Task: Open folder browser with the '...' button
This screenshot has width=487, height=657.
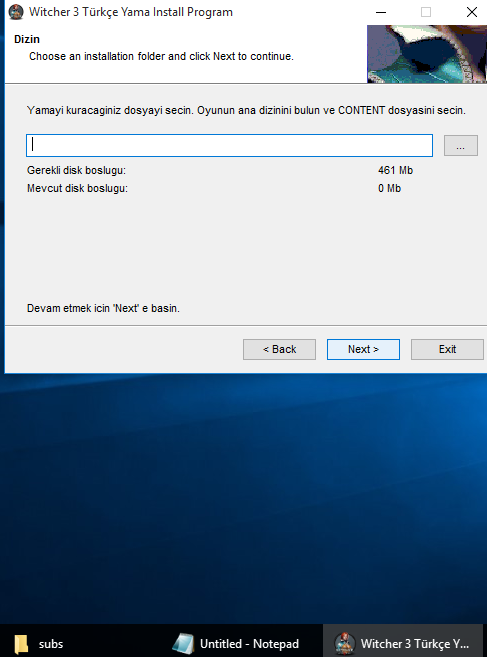Action: tap(461, 145)
